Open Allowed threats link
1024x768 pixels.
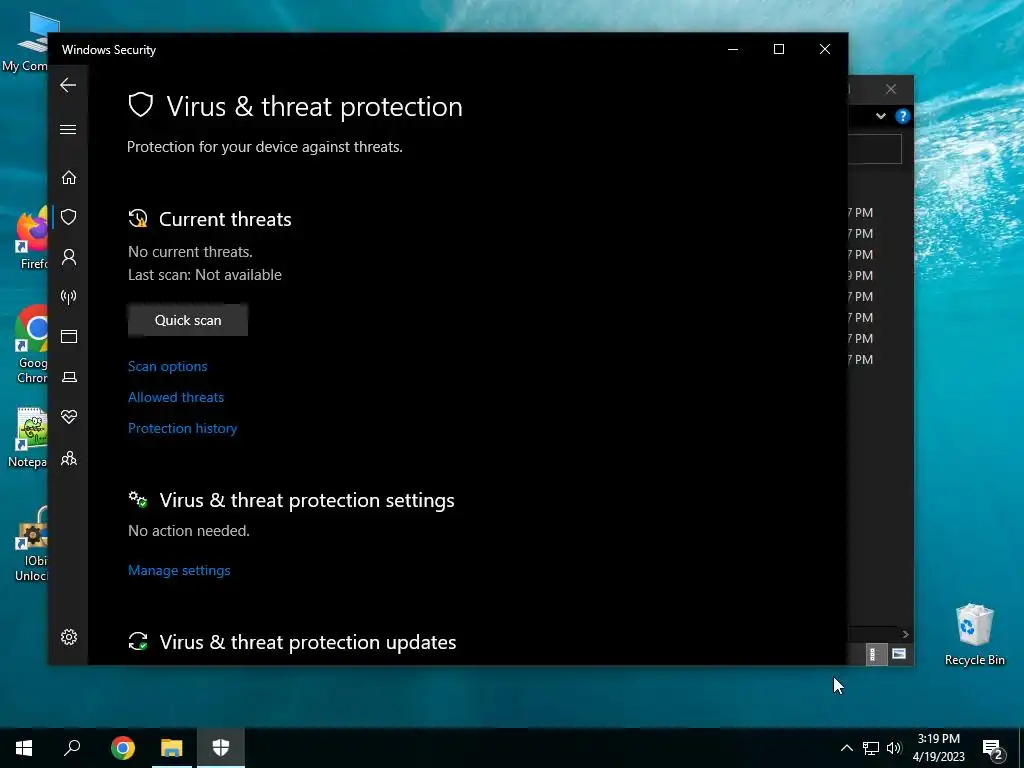(x=176, y=397)
